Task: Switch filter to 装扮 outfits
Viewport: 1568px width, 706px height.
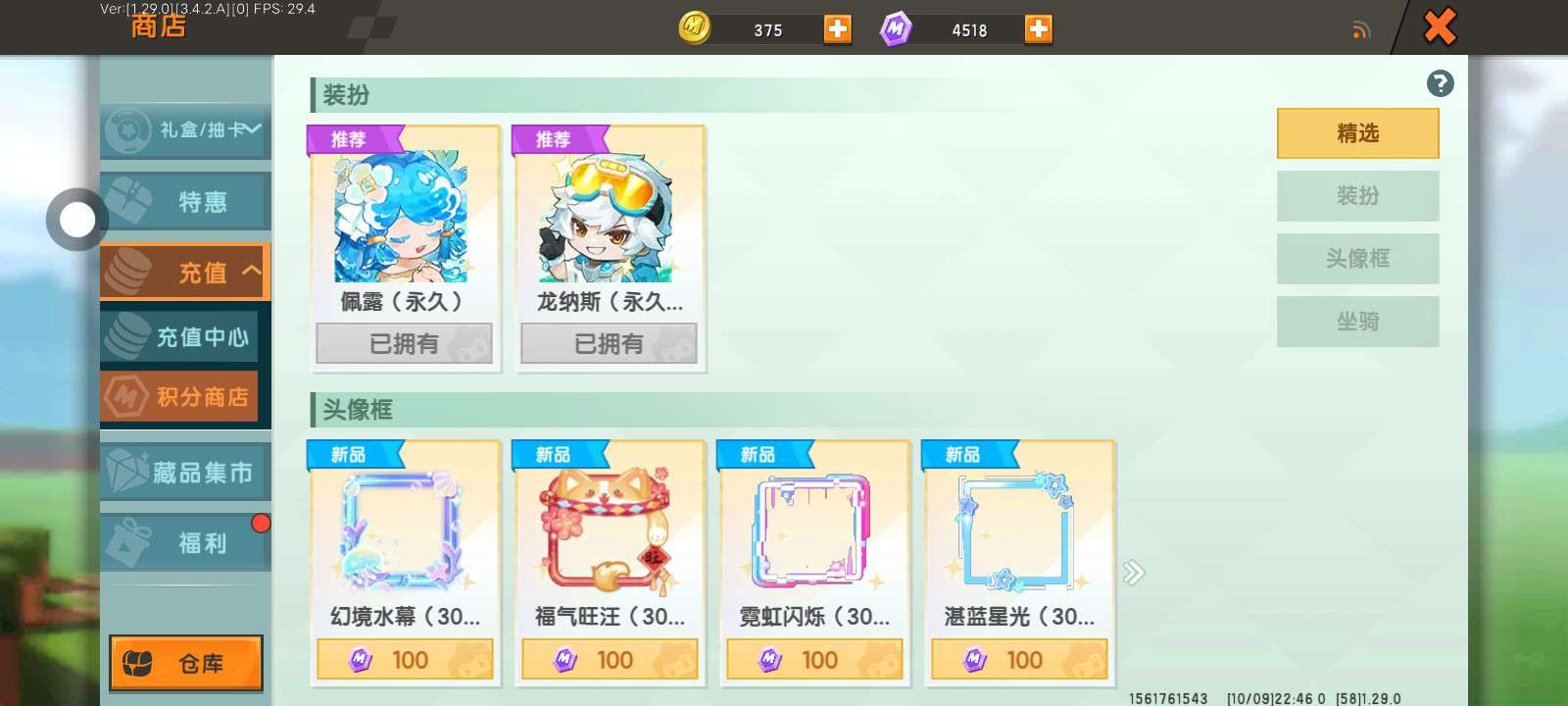Action: pyautogui.click(x=1357, y=196)
